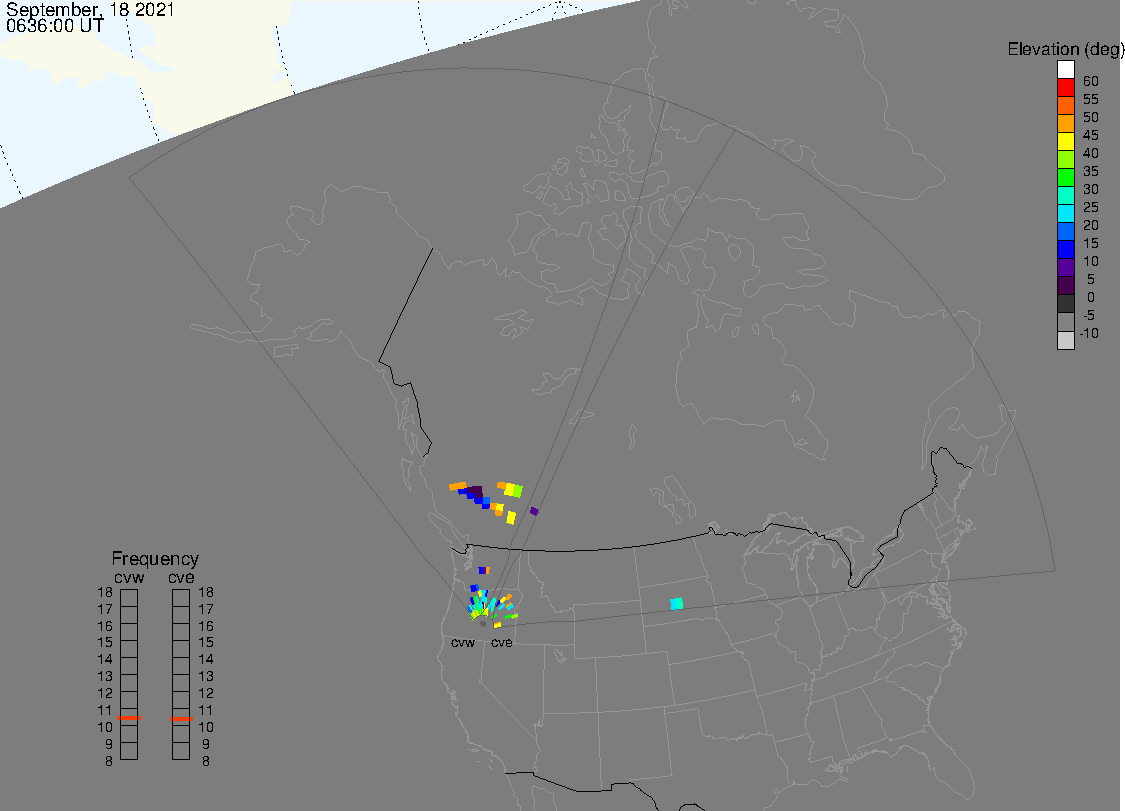This screenshot has width=1125, height=811.
Task: Click the '8' label of the cve scale
Action: point(206,761)
